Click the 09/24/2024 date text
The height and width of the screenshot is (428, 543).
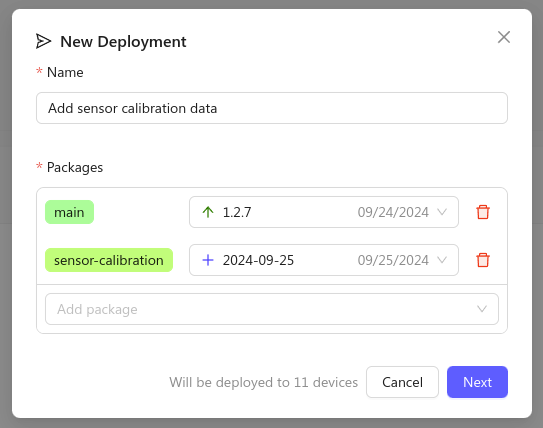(x=393, y=212)
